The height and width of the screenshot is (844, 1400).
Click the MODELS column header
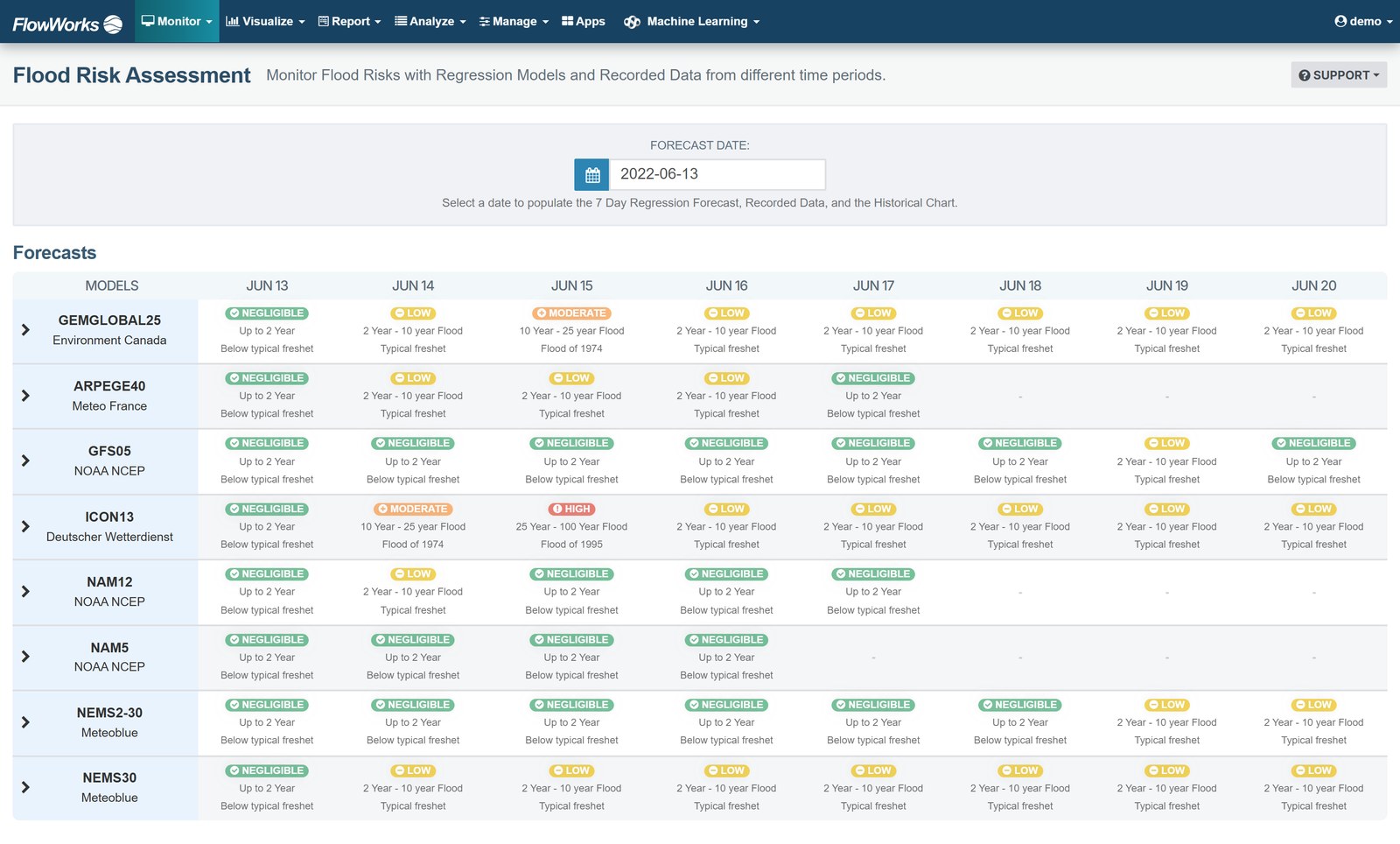pyautogui.click(x=112, y=285)
